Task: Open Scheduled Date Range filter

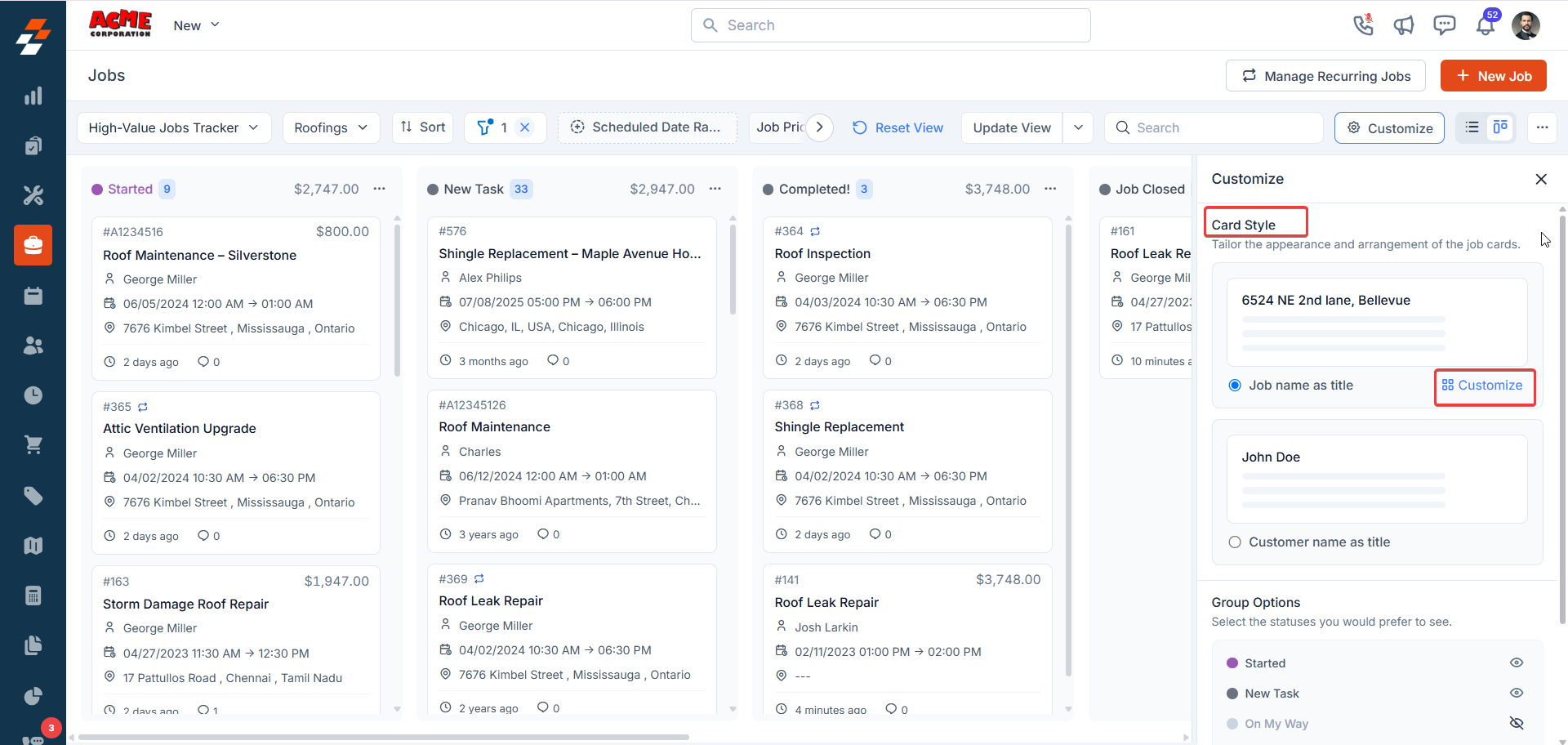Action: [x=648, y=127]
